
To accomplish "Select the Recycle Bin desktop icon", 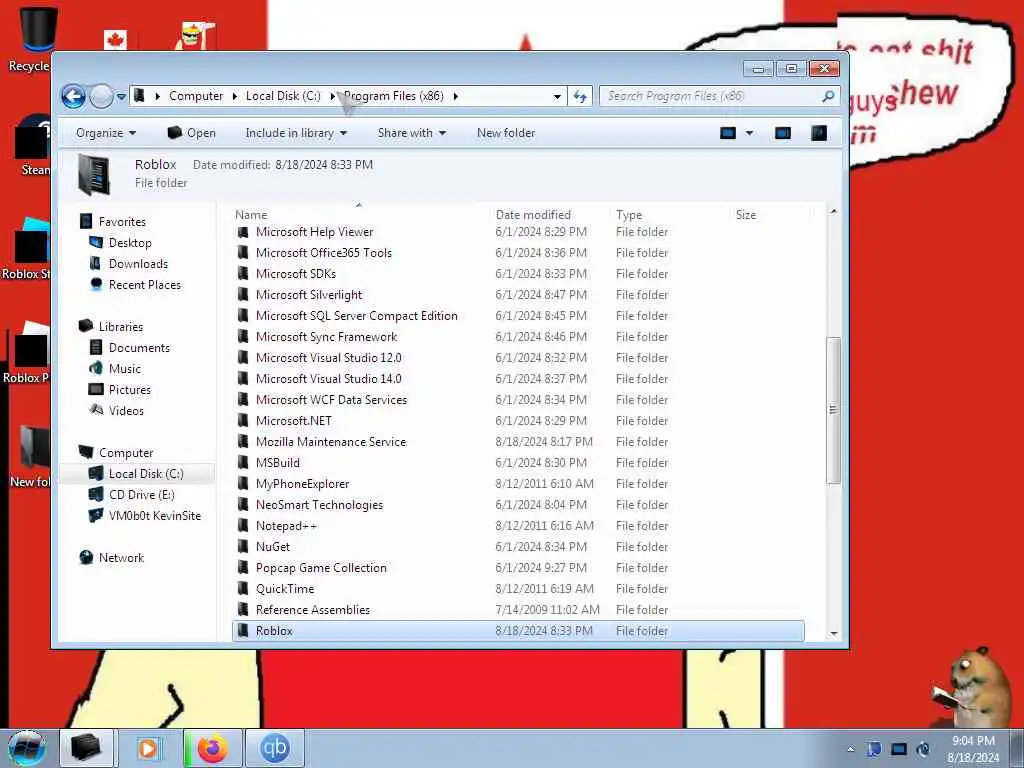I will tap(29, 38).
